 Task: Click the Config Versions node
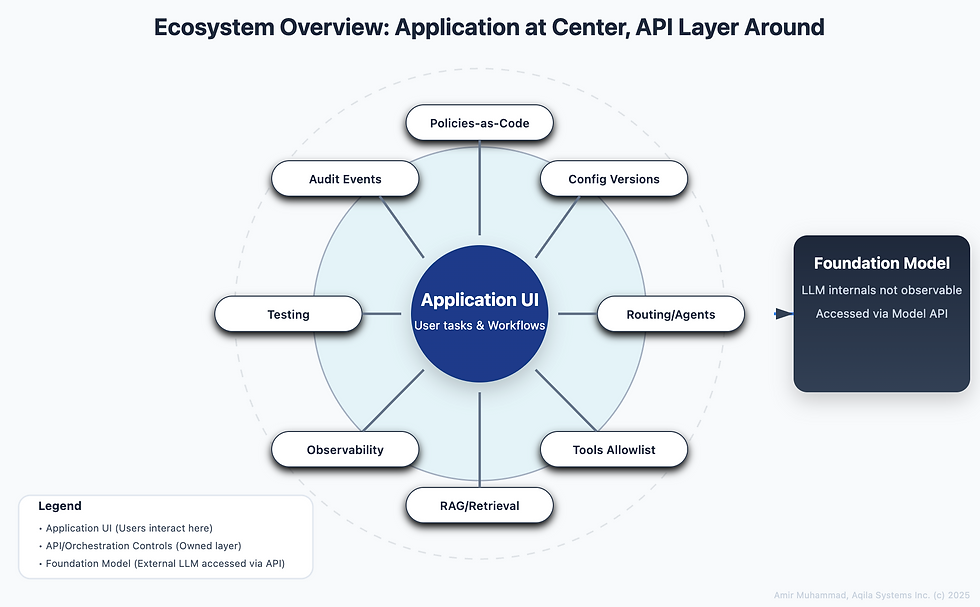614,178
